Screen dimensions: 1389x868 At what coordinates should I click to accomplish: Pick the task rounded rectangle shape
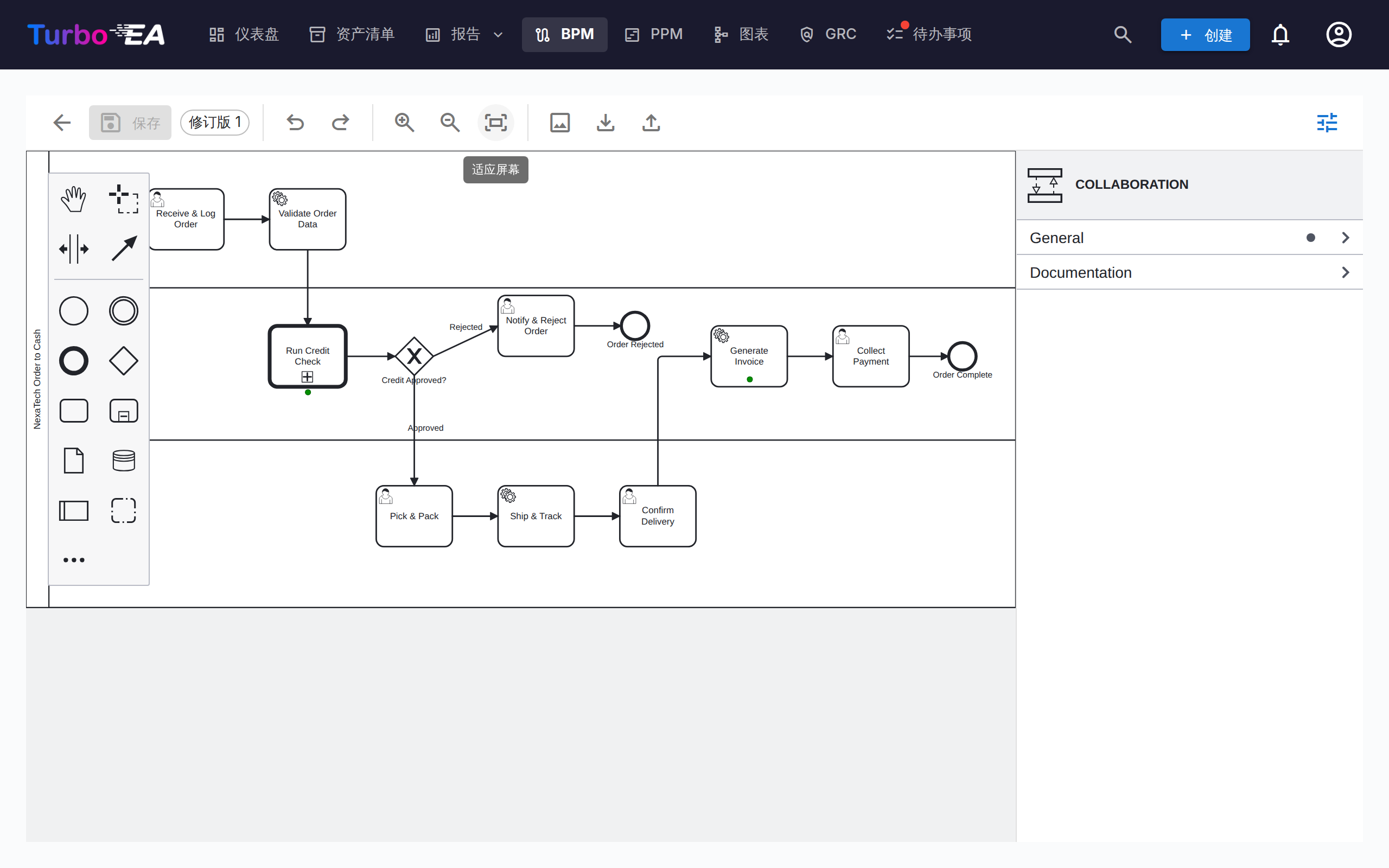point(73,411)
